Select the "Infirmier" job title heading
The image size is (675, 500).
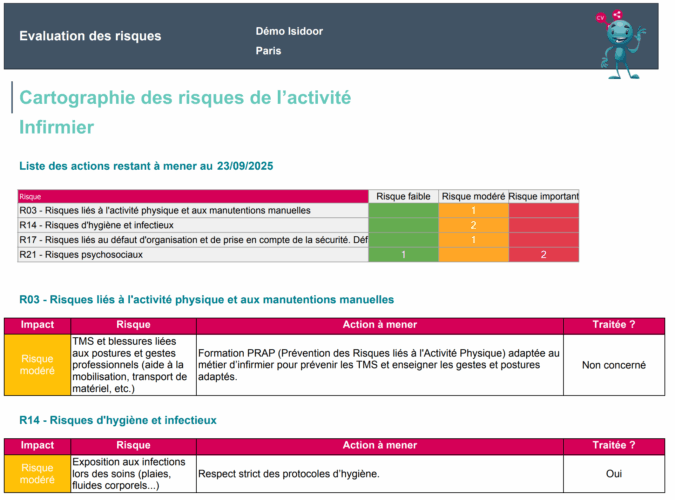[x=56, y=127]
